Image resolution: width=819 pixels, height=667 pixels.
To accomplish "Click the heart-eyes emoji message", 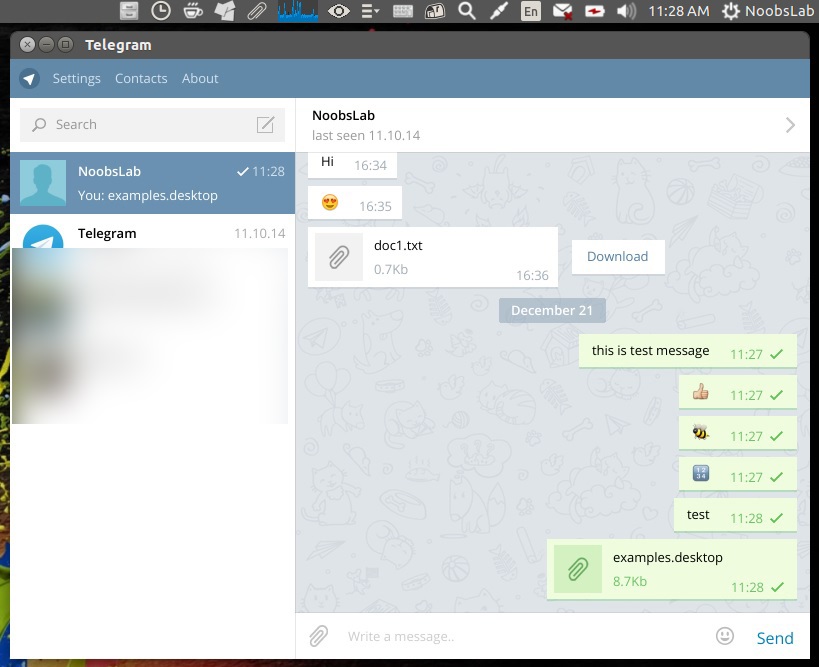I will [x=355, y=203].
